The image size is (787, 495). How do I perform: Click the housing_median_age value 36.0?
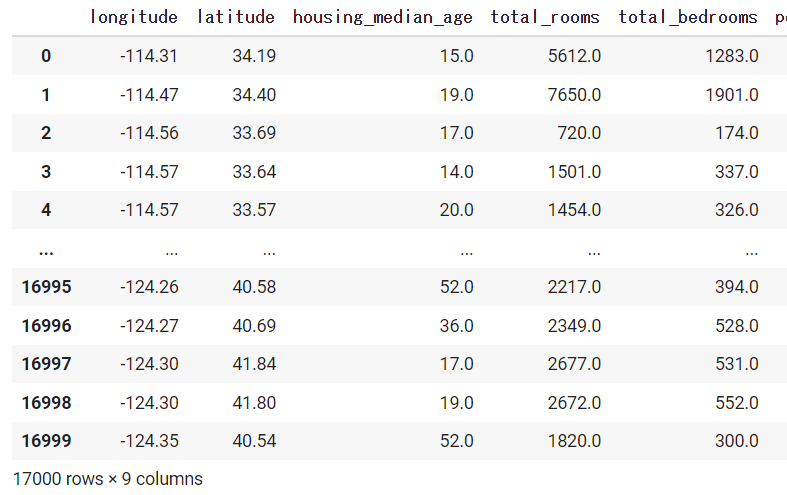point(456,326)
